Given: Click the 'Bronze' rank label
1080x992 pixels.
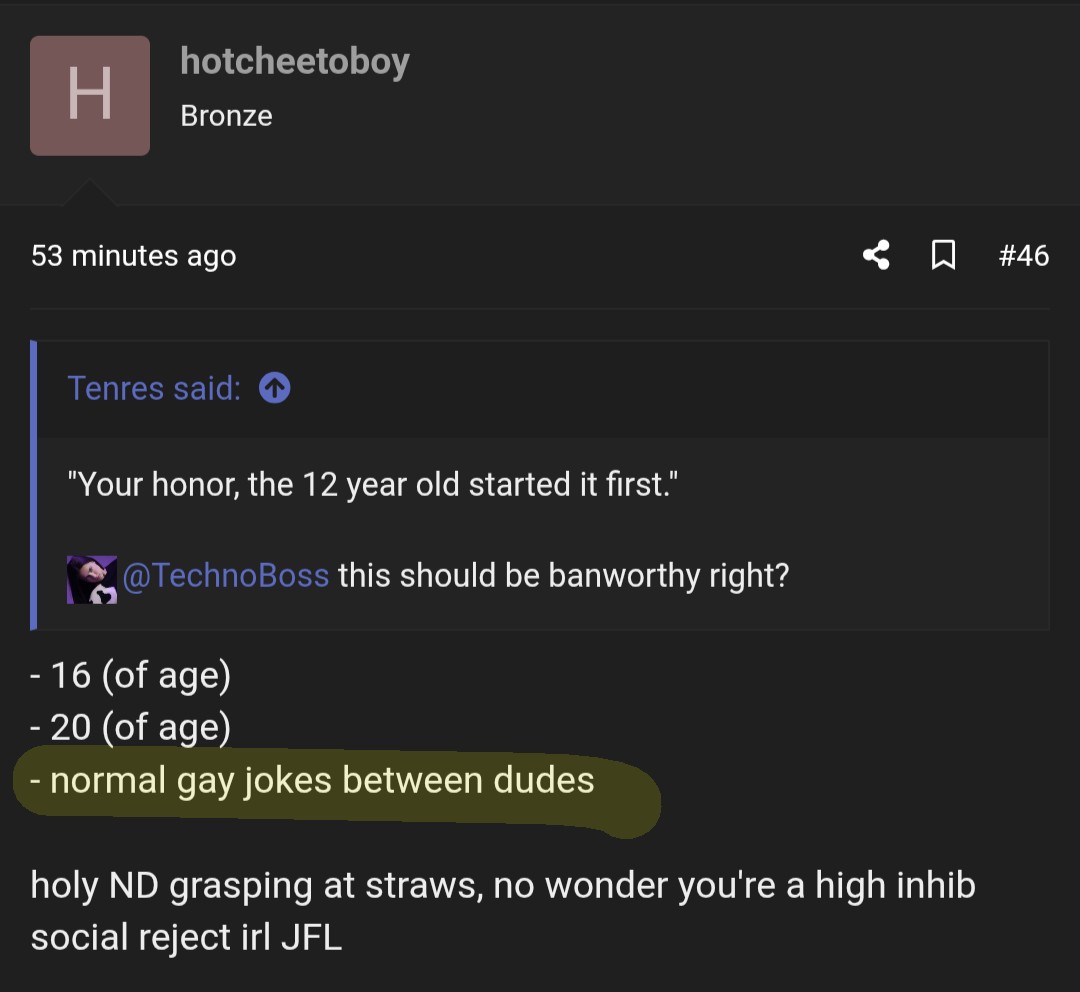Looking at the screenshot, I should [x=226, y=116].
